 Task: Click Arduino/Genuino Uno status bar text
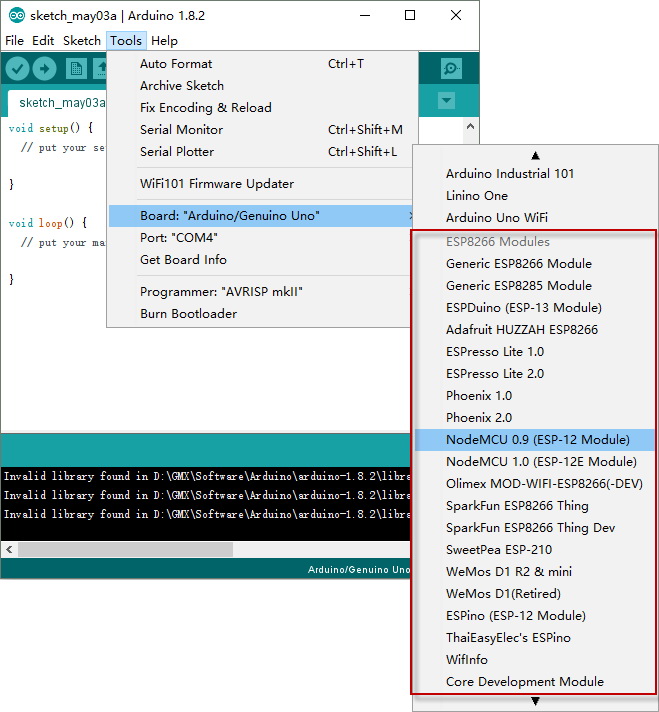point(359,569)
